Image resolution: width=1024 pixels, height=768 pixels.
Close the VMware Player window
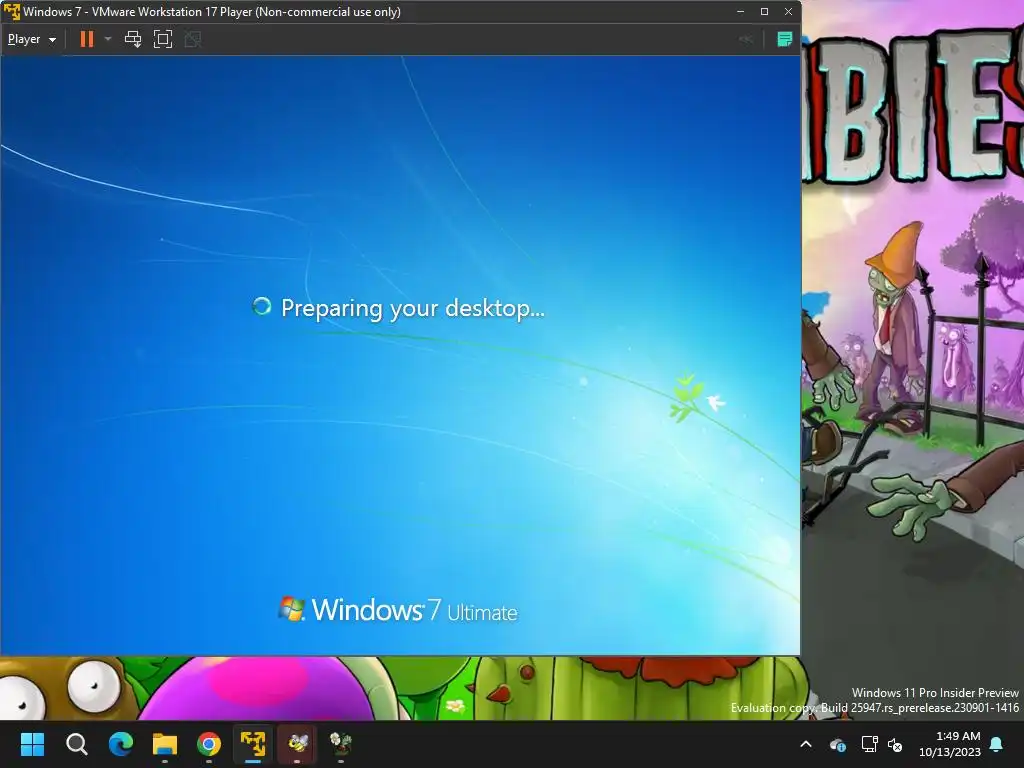pyautogui.click(x=788, y=12)
